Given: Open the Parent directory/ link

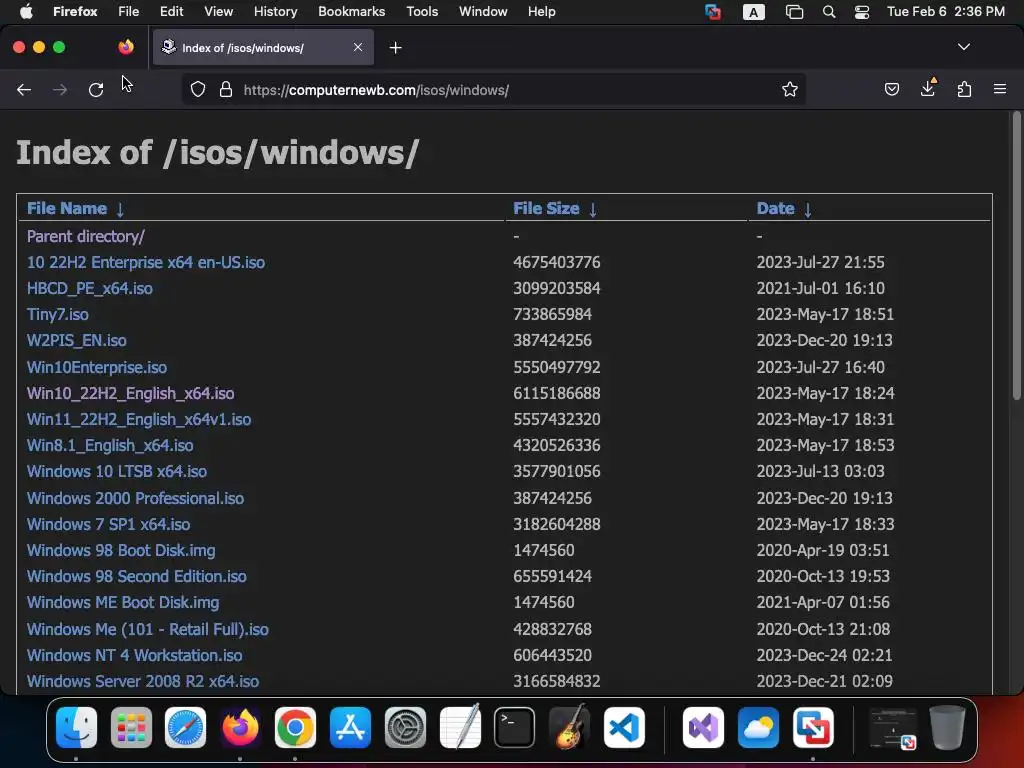Looking at the screenshot, I should [86, 236].
